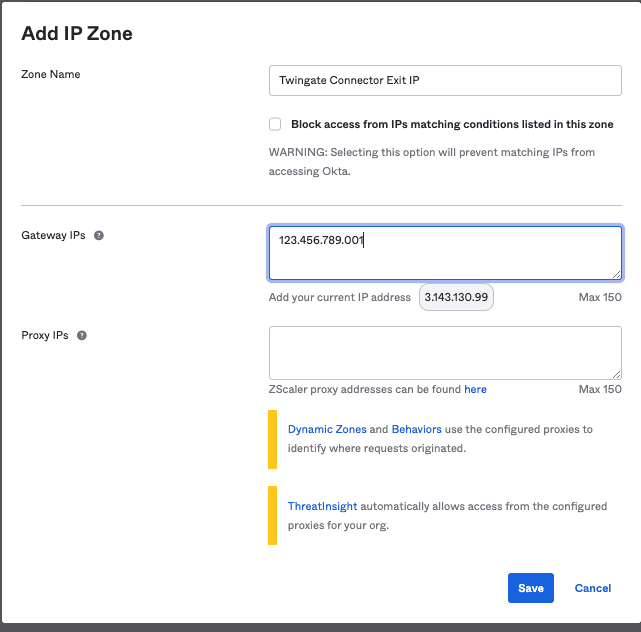Click inside the Gateway IPs text area

[445, 253]
